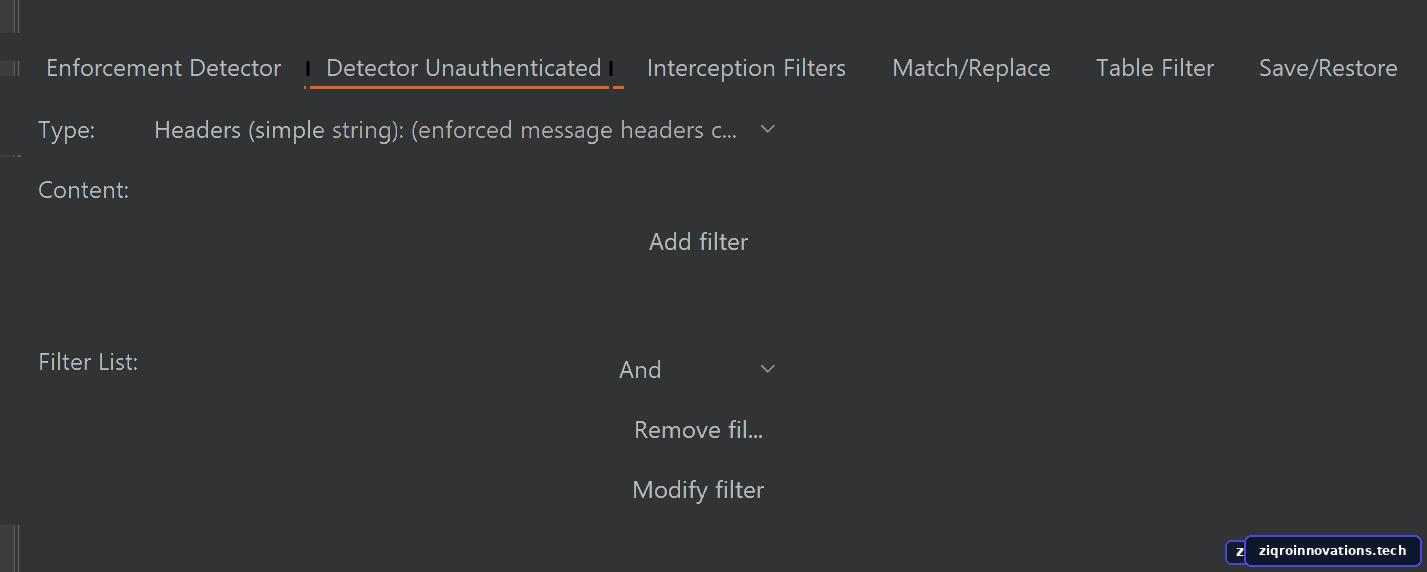
Task: Expand the Type dropdown chevron arrow
Action: point(767,130)
